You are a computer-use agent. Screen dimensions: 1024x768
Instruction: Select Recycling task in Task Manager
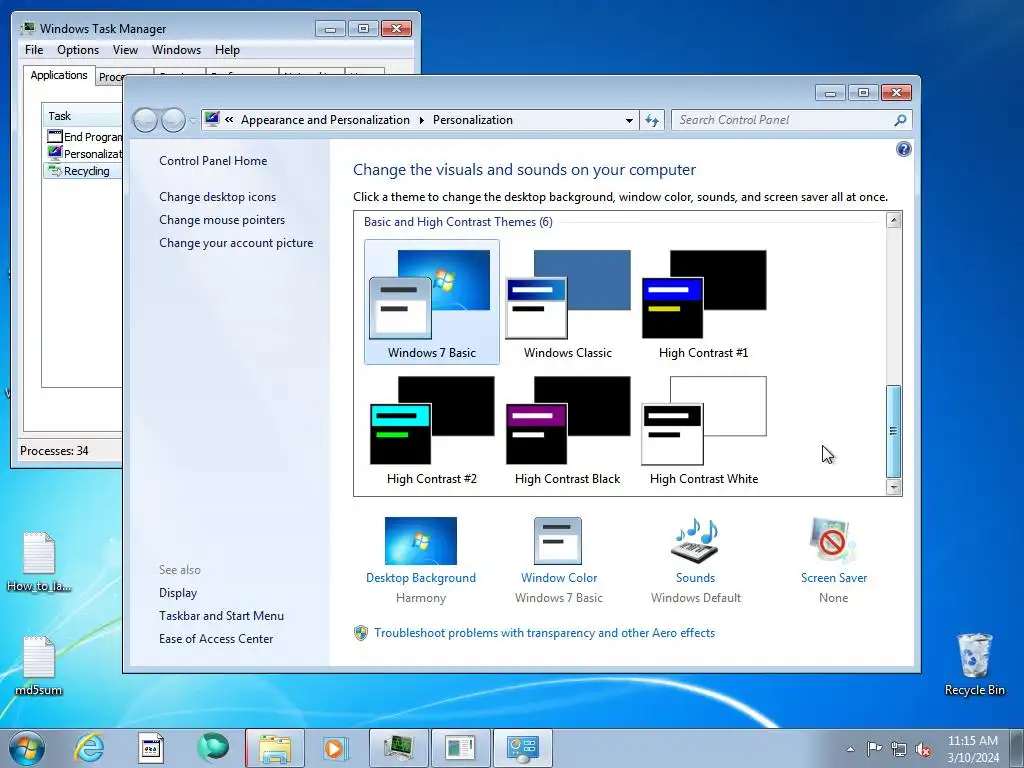(84, 171)
